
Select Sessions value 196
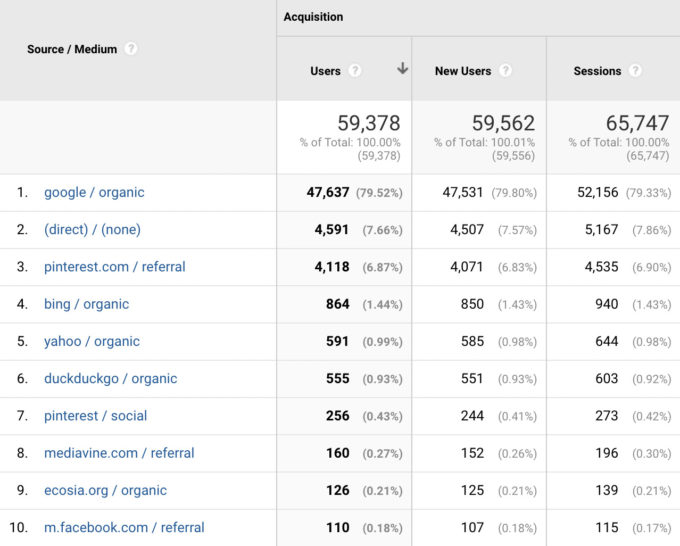(x=607, y=453)
